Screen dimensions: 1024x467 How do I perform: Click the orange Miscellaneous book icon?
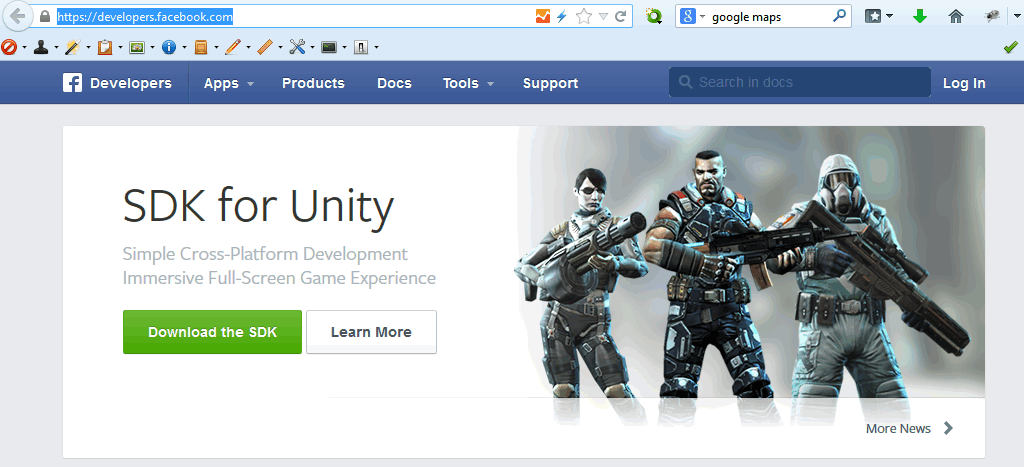pyautogui.click(x=200, y=47)
